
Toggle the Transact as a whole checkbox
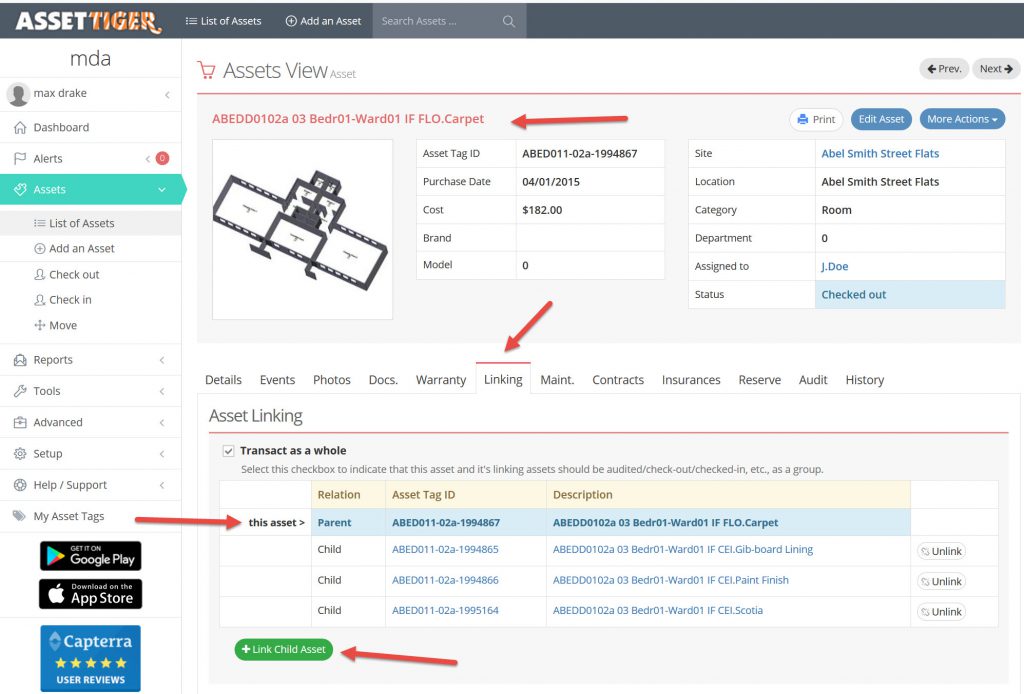228,451
